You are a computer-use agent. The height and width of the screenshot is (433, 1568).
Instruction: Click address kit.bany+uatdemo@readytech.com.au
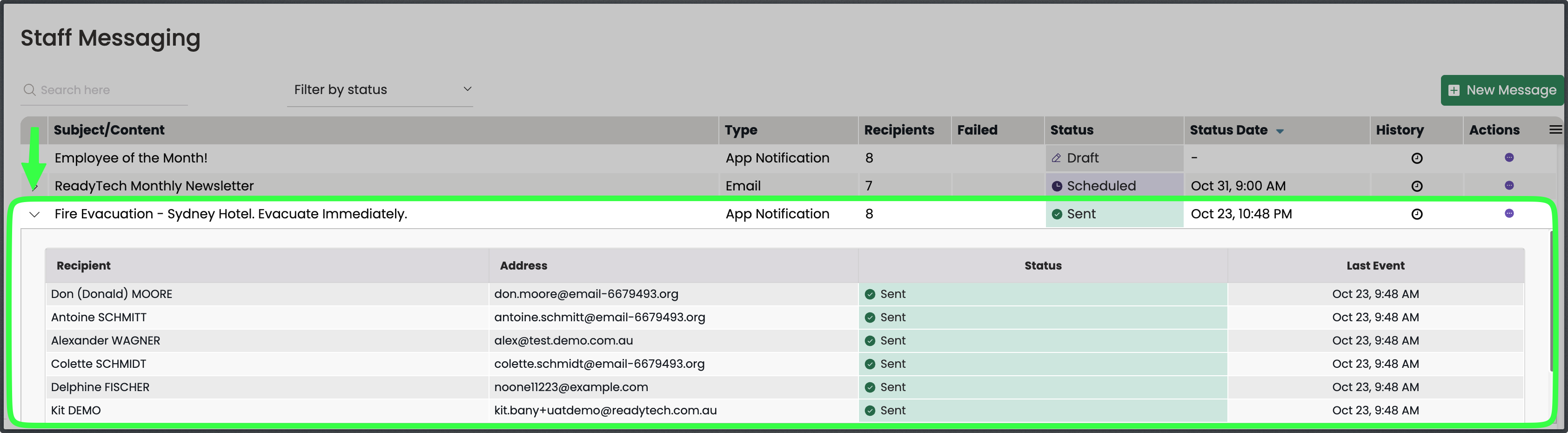[x=605, y=411]
